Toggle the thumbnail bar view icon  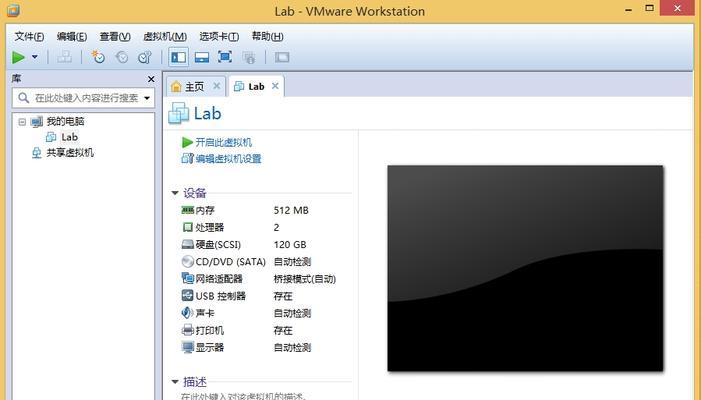[202, 57]
